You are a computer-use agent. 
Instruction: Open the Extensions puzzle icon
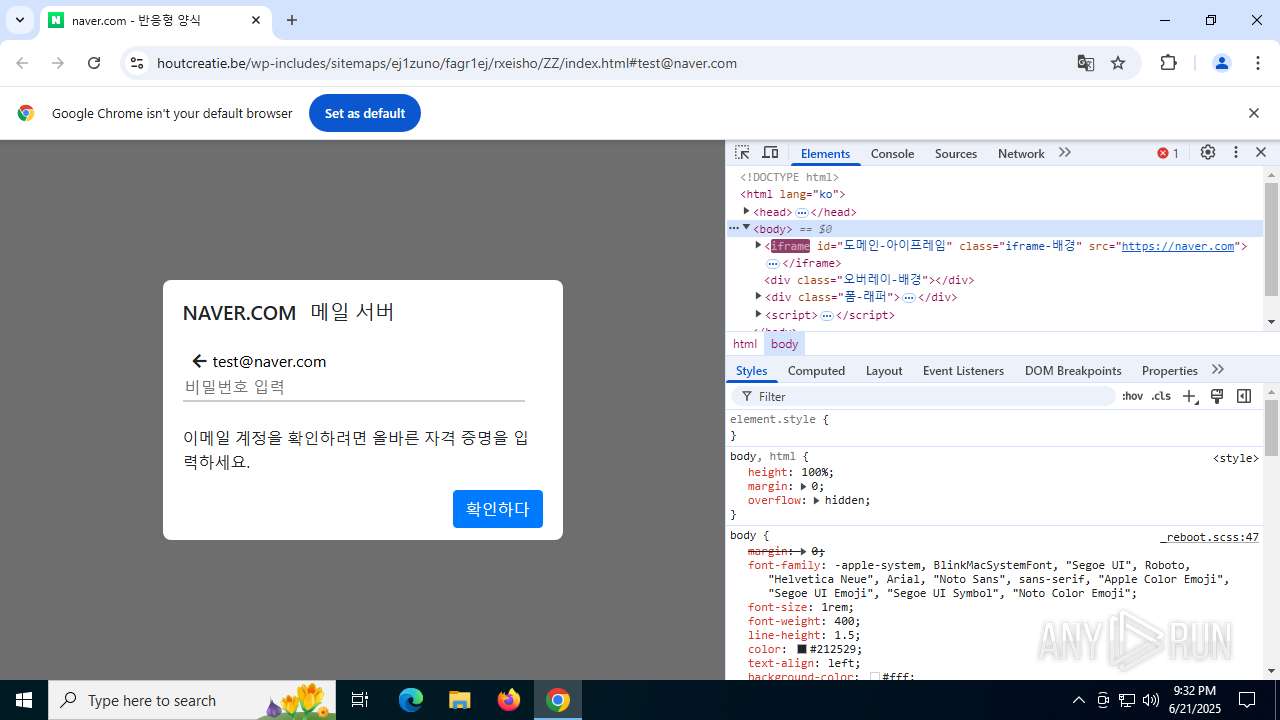1168,63
